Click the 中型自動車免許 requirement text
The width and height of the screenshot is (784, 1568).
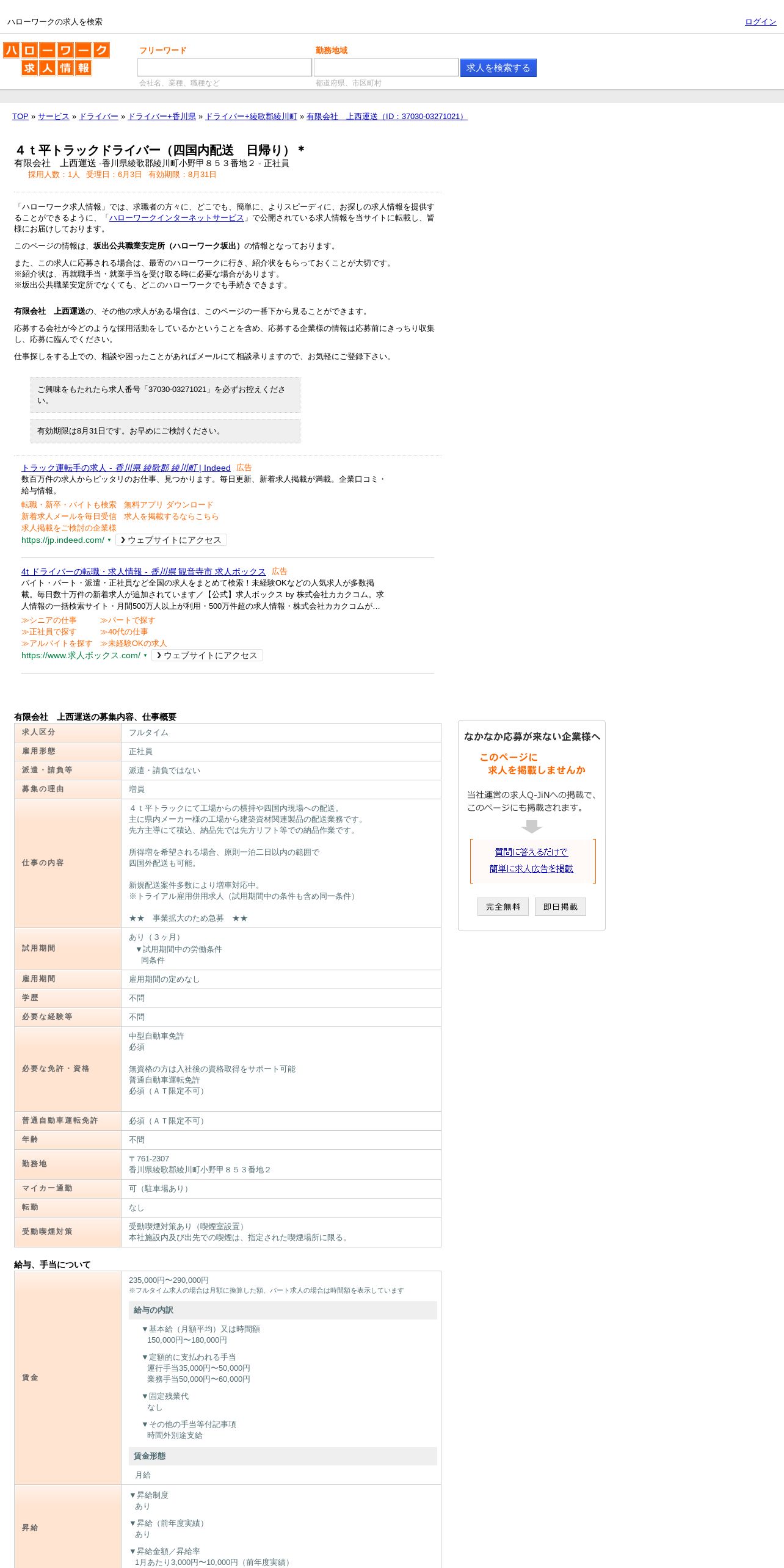click(156, 1036)
